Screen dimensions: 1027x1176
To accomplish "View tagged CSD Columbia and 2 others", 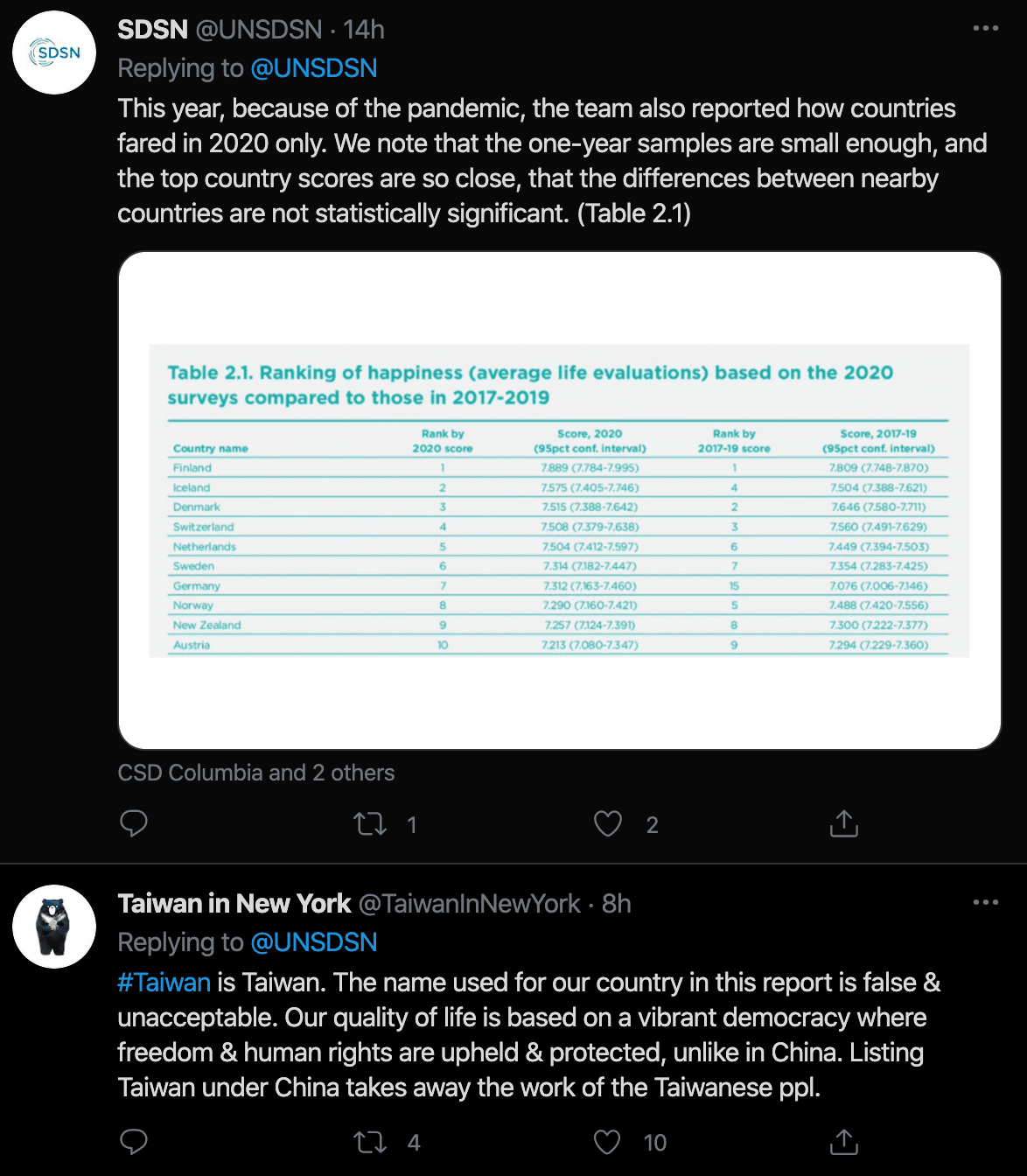I will pyautogui.click(x=256, y=773).
